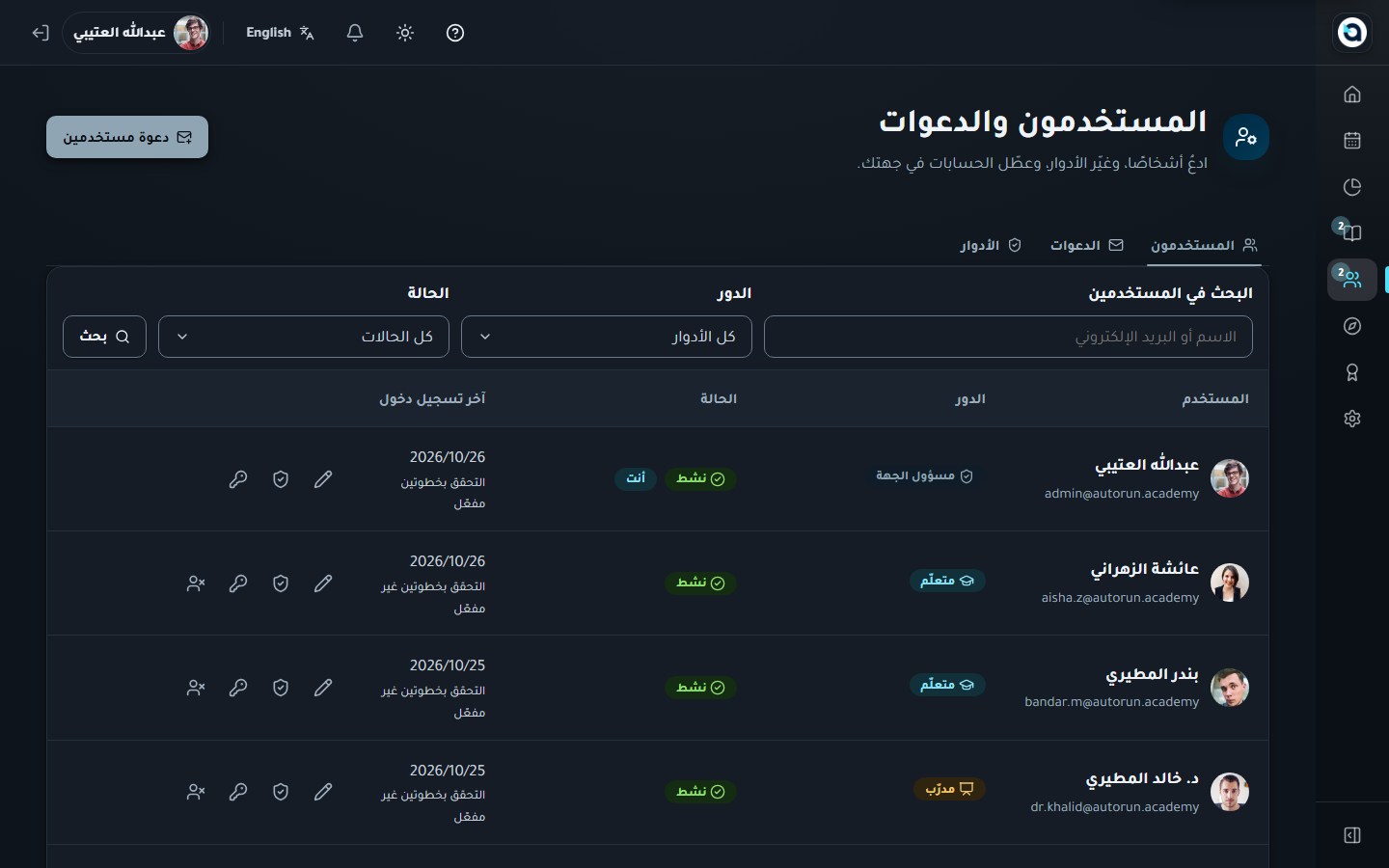Open shield icon for بندر المطيري
Viewport: 1389px width, 868px height.
(x=281, y=688)
